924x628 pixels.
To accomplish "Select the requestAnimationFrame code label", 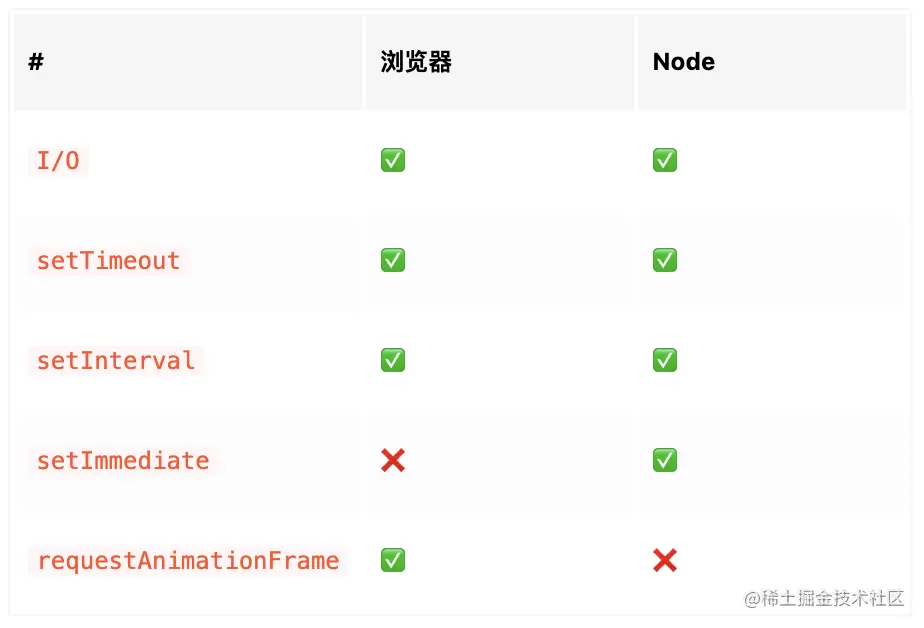I will [188, 561].
